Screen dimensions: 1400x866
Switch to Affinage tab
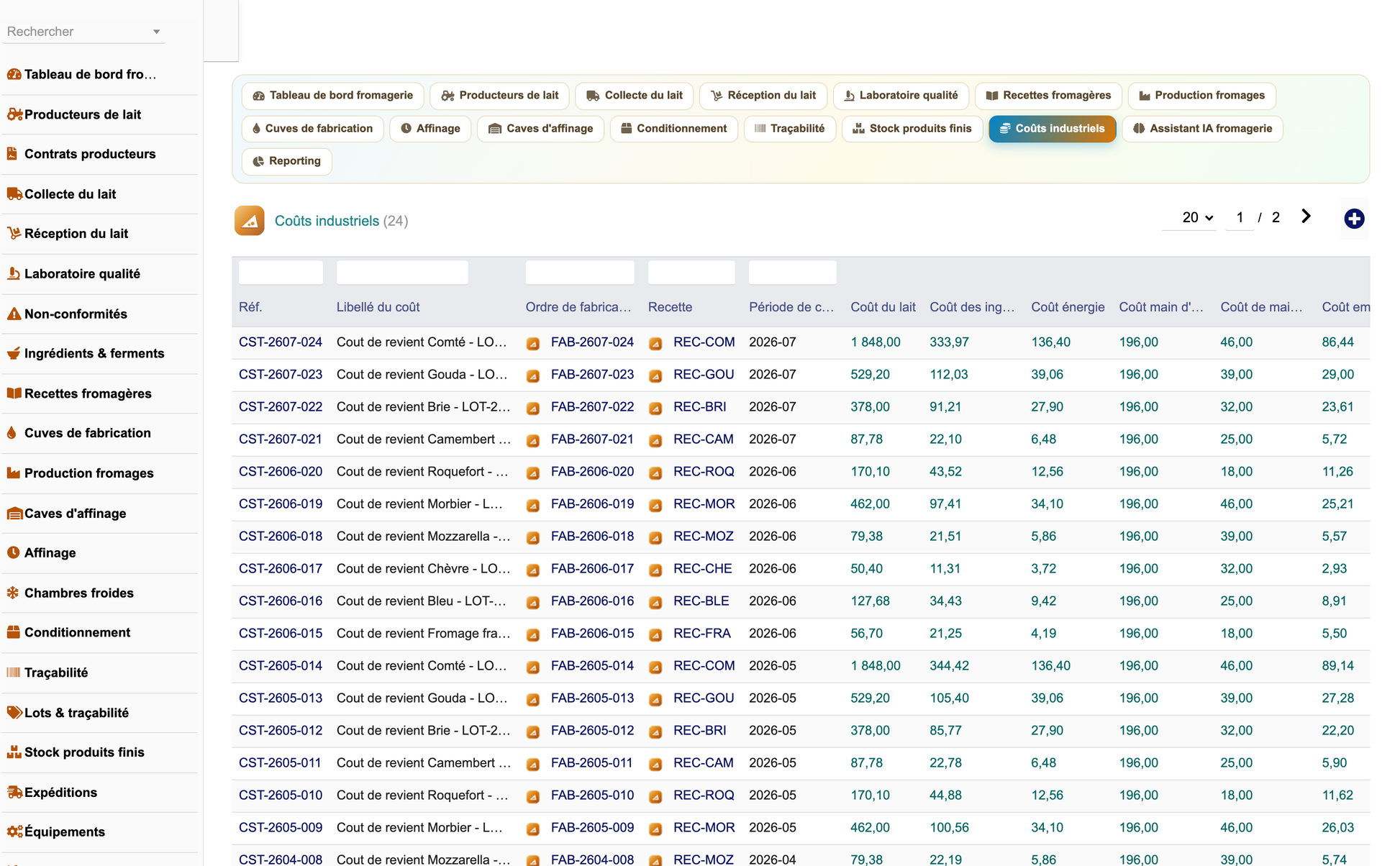[x=430, y=129]
